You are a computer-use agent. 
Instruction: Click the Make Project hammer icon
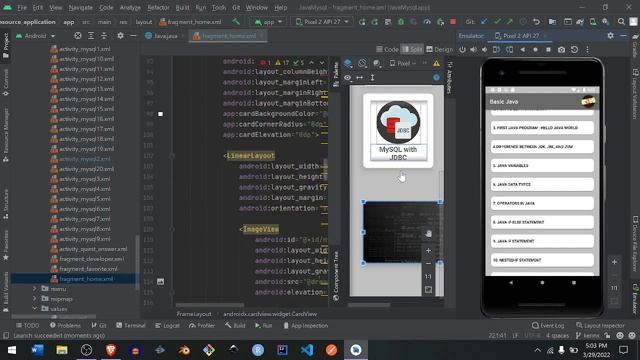236,22
